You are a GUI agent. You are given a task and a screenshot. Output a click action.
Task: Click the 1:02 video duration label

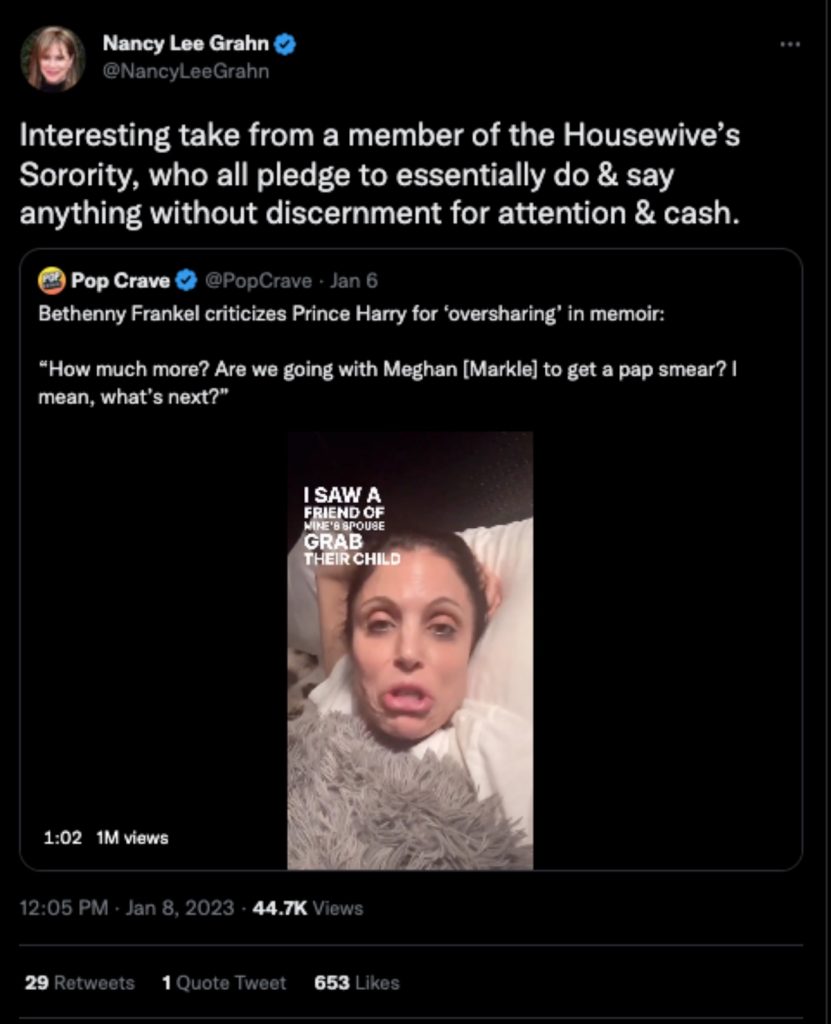pos(63,838)
